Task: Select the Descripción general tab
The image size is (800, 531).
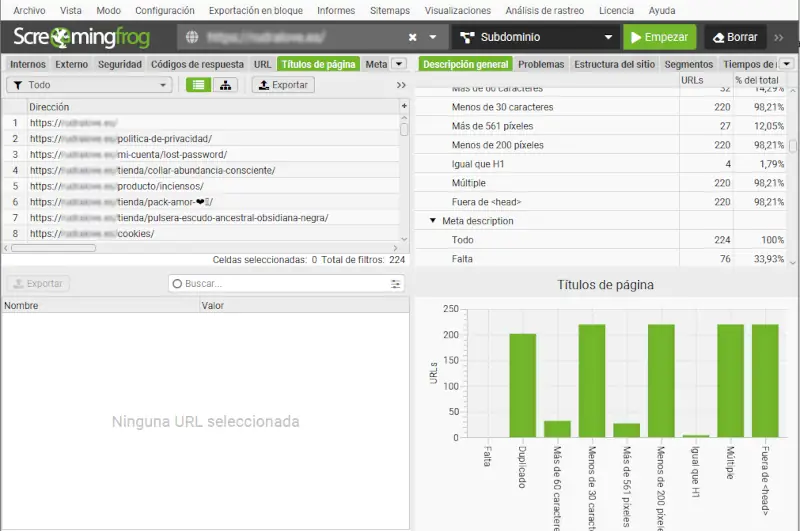Action: (465, 64)
